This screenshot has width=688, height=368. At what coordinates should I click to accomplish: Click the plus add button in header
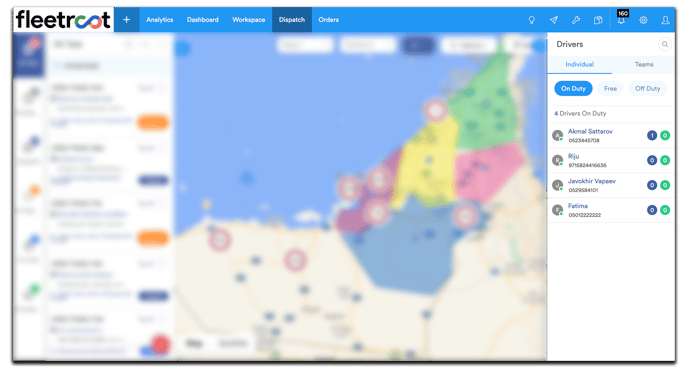126,20
